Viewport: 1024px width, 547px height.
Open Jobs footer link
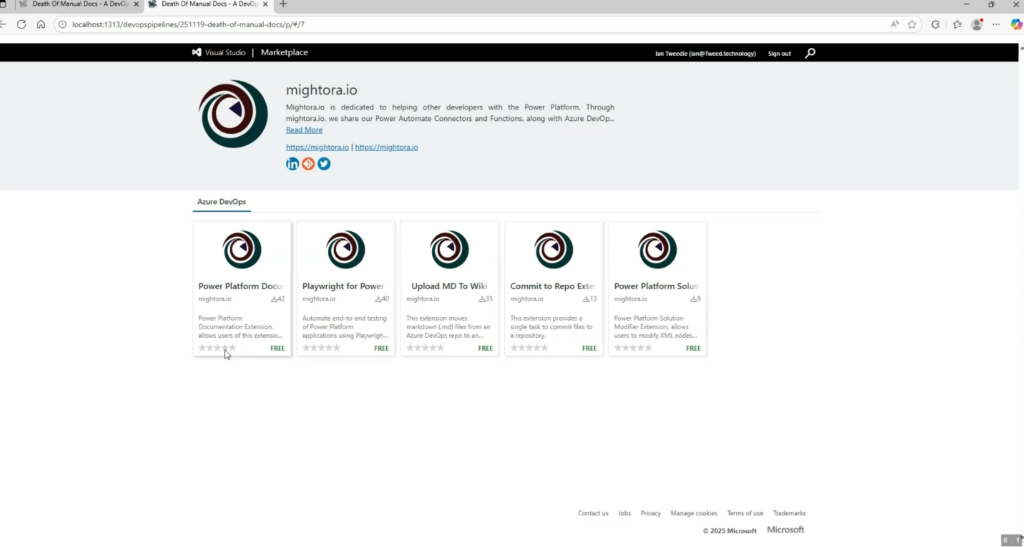pos(624,513)
